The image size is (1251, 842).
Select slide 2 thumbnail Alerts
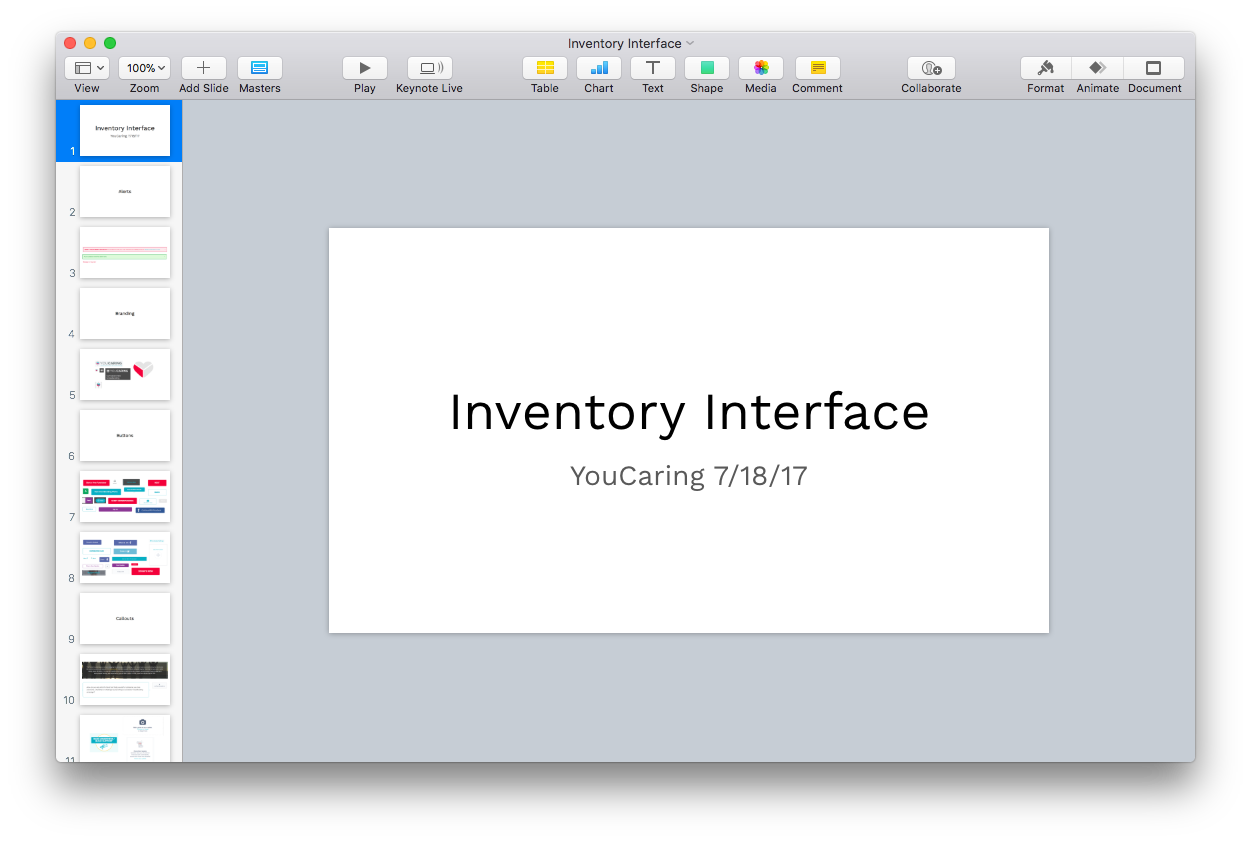(x=125, y=191)
